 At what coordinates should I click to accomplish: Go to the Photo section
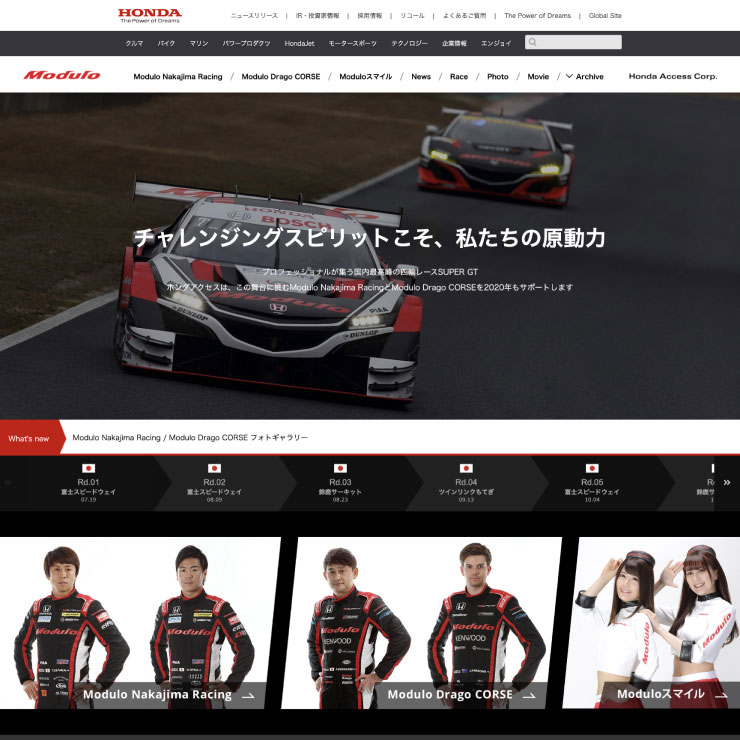pyautogui.click(x=498, y=76)
